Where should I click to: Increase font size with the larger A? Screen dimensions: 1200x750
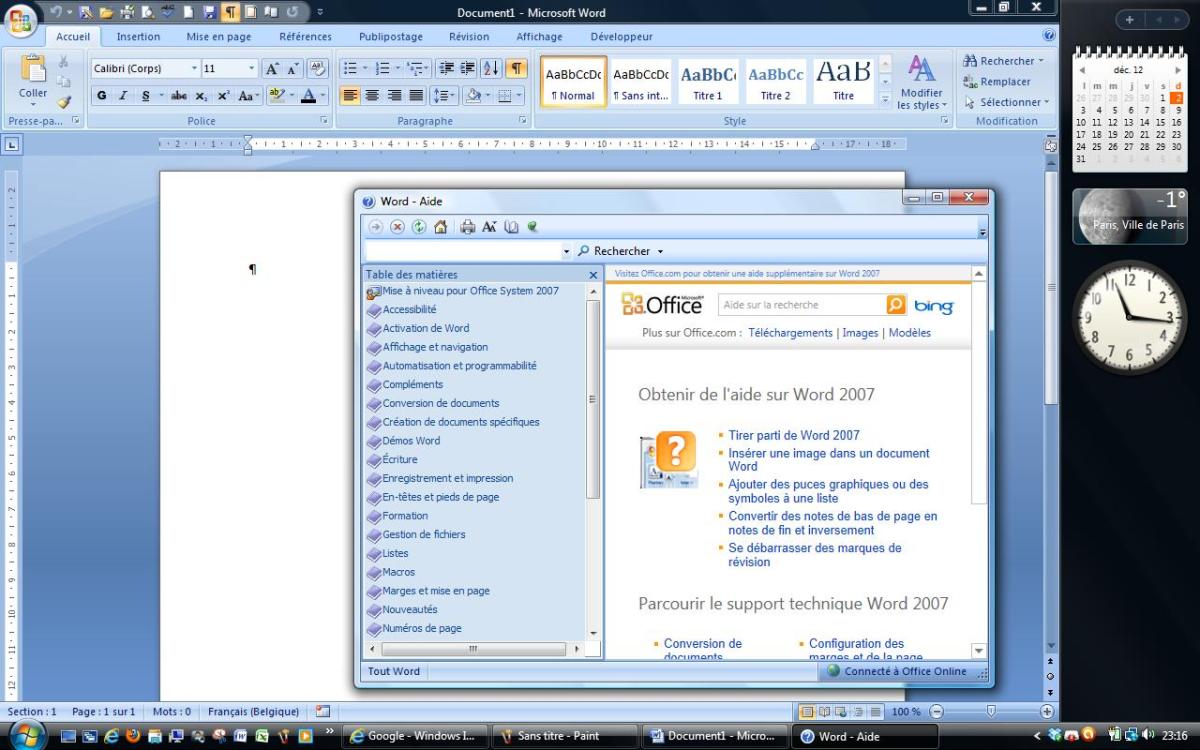[271, 69]
